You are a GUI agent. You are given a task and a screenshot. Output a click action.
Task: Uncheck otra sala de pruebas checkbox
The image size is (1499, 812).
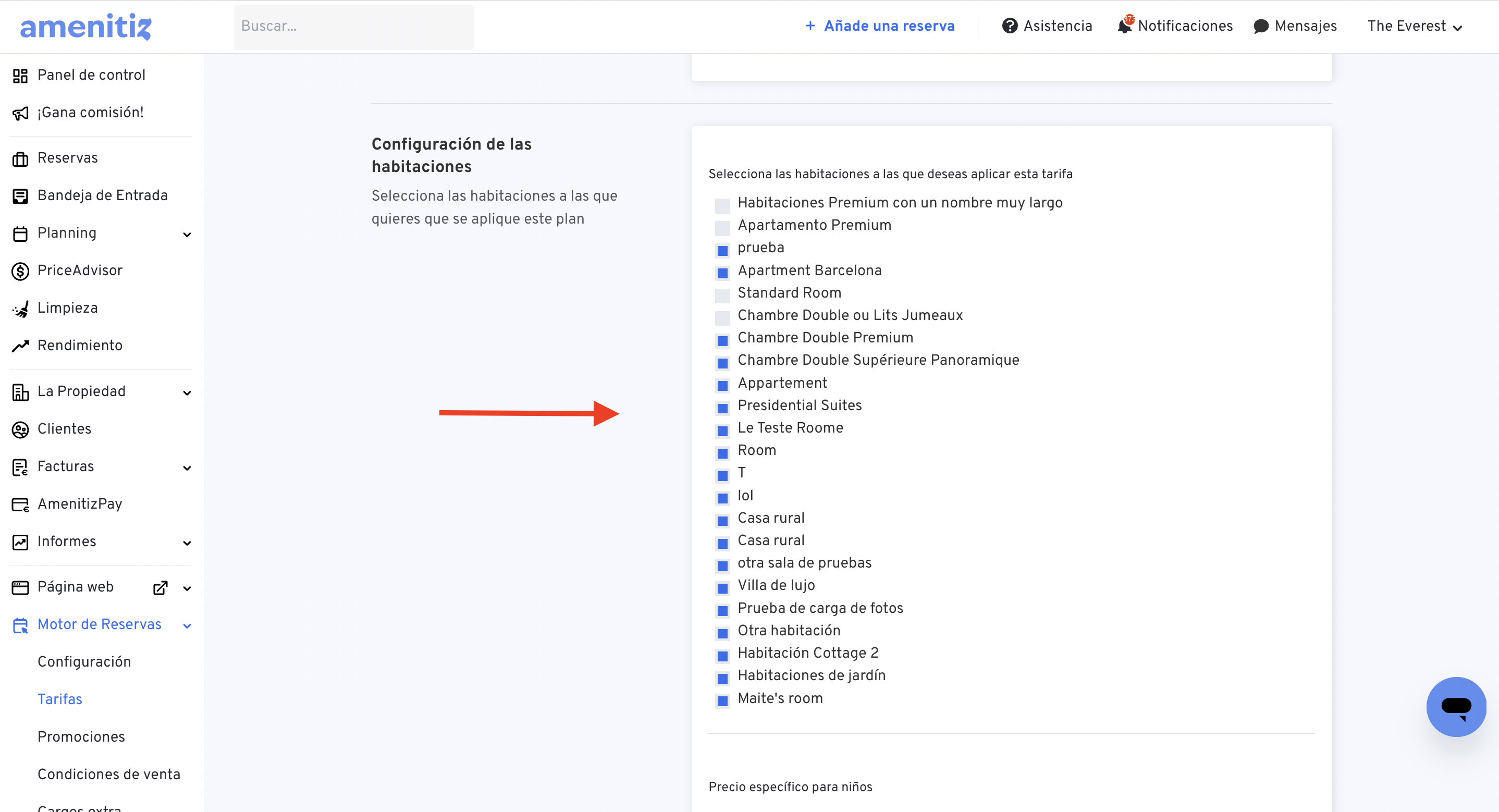pos(722,566)
